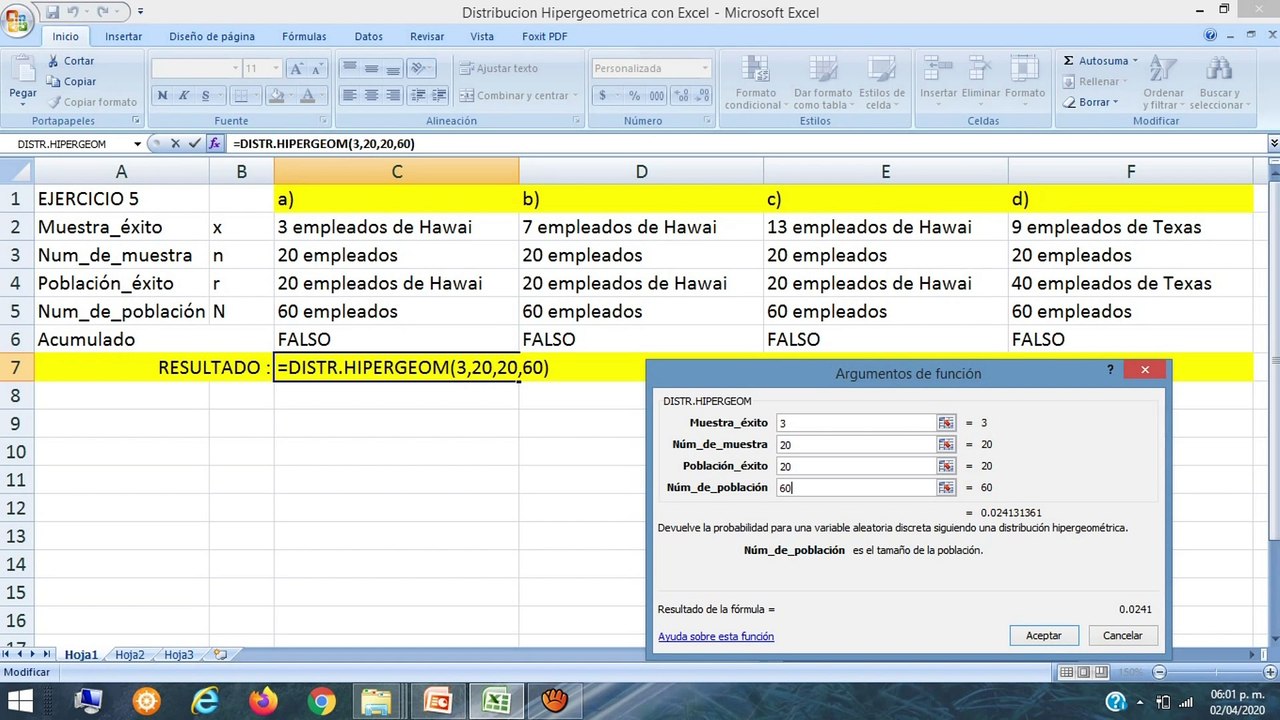Image resolution: width=1280 pixels, height=720 pixels.
Task: Confirm formula with the check mark icon
Action: click(194, 144)
